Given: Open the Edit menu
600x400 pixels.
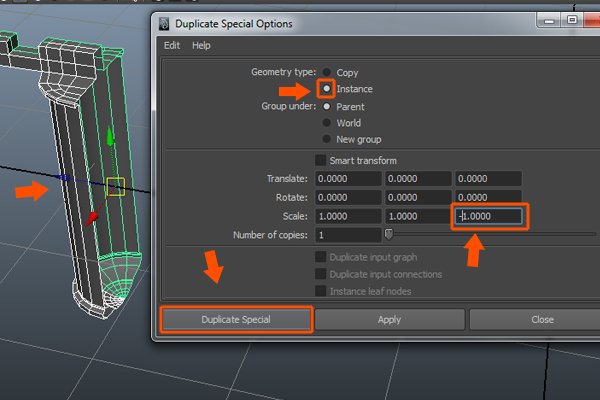Looking at the screenshot, I should click(x=172, y=45).
